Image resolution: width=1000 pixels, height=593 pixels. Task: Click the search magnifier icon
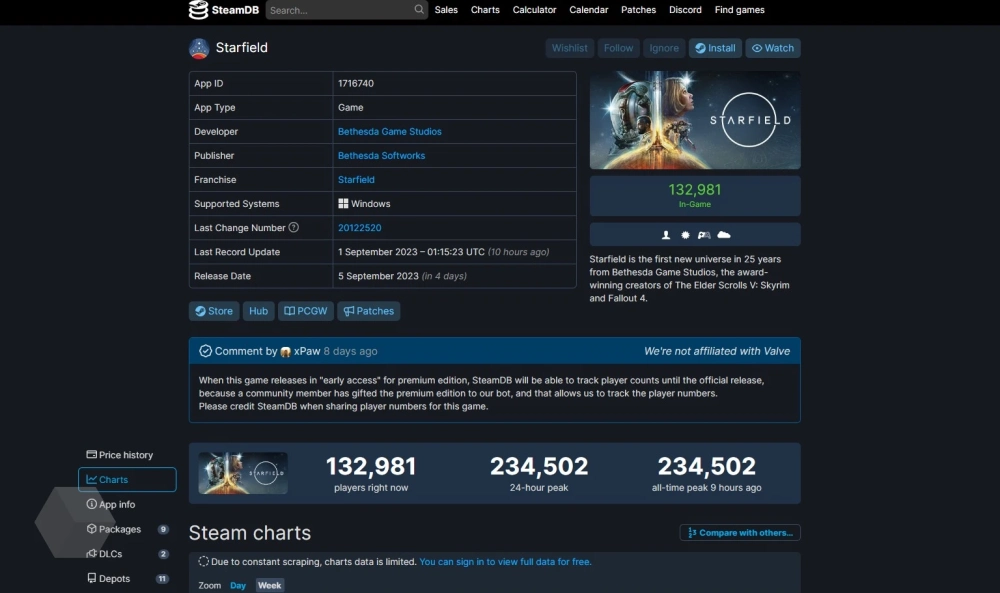419,10
